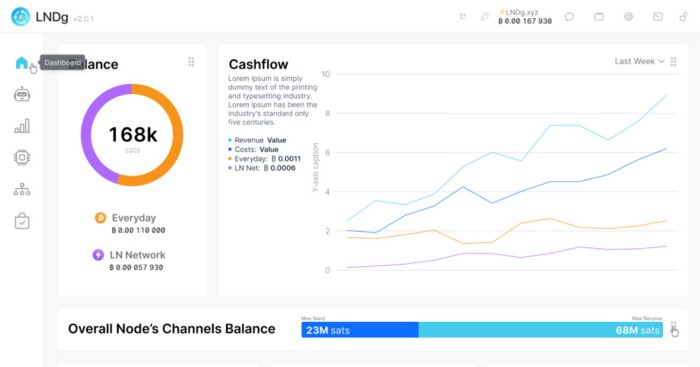Viewport: 700px width, 367px height.
Task: Click LN Net ₿ 0.0006 legend entry
Action: click(x=262, y=168)
